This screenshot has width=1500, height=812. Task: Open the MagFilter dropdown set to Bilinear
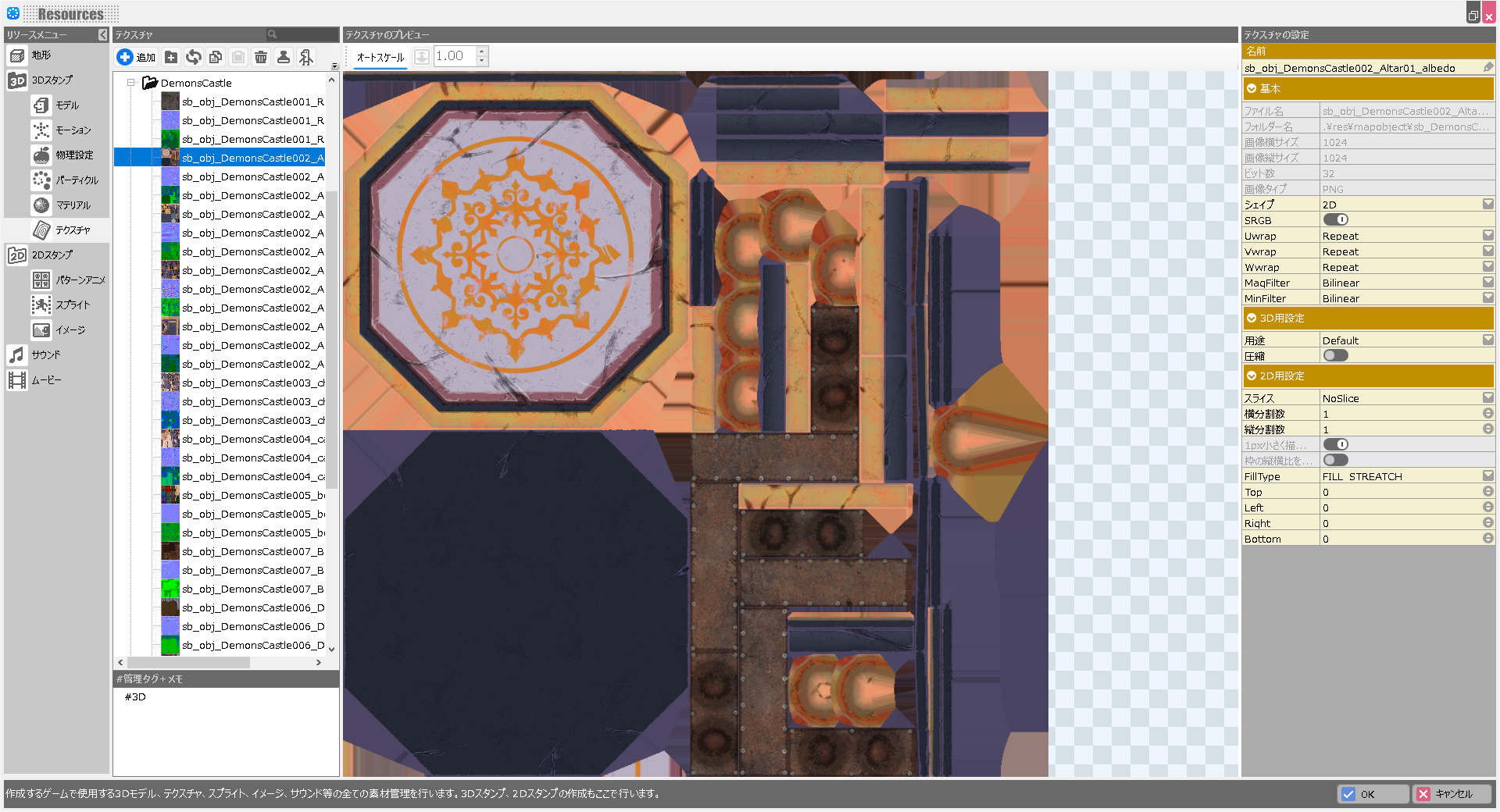(x=1487, y=283)
